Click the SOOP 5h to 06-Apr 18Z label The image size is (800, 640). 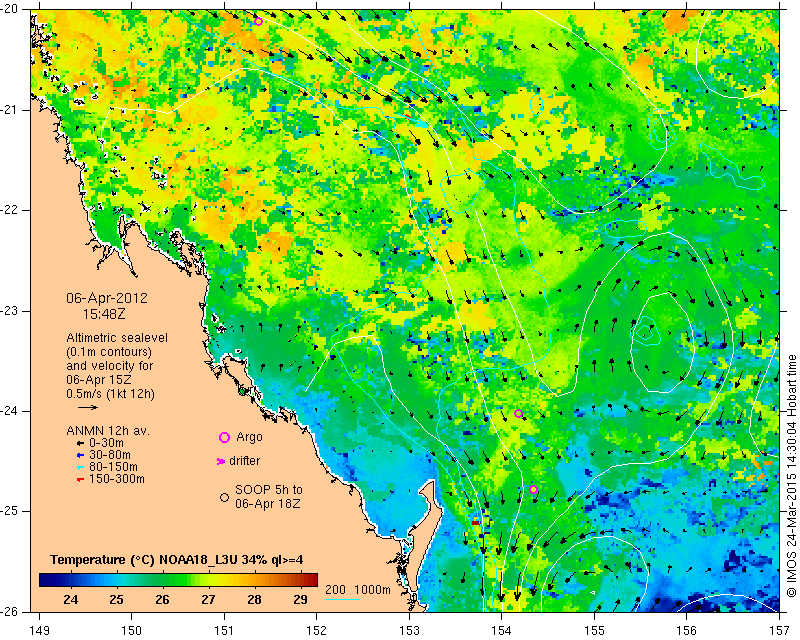pos(269,497)
